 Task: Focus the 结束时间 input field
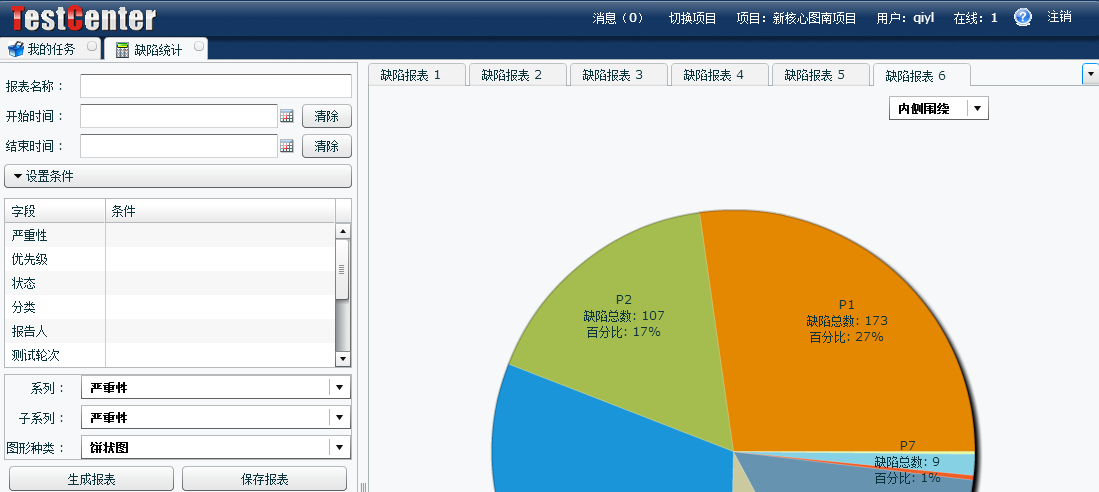pos(179,146)
